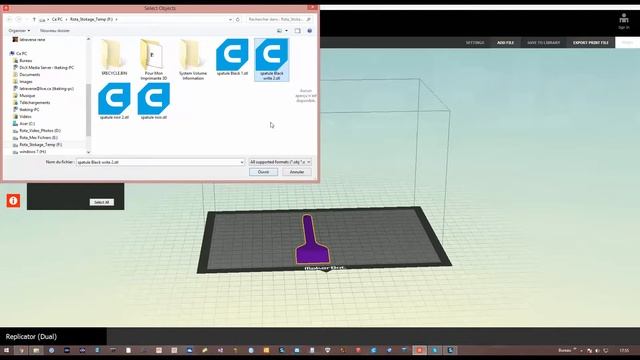Open the Organiser dropdown menu
Viewport: 640px width, 360px height.
19,31
